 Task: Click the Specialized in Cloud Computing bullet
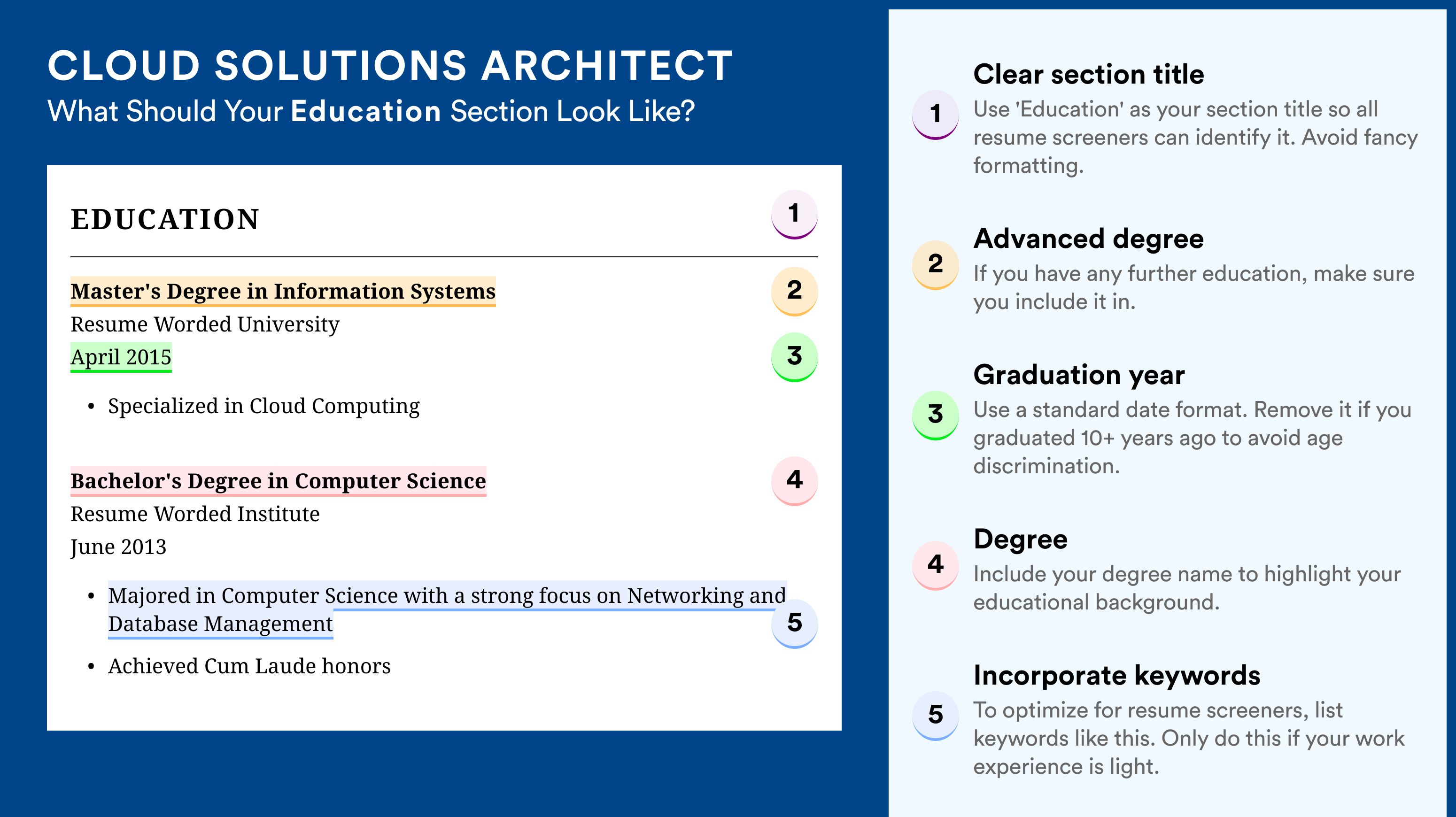pyautogui.click(x=264, y=406)
